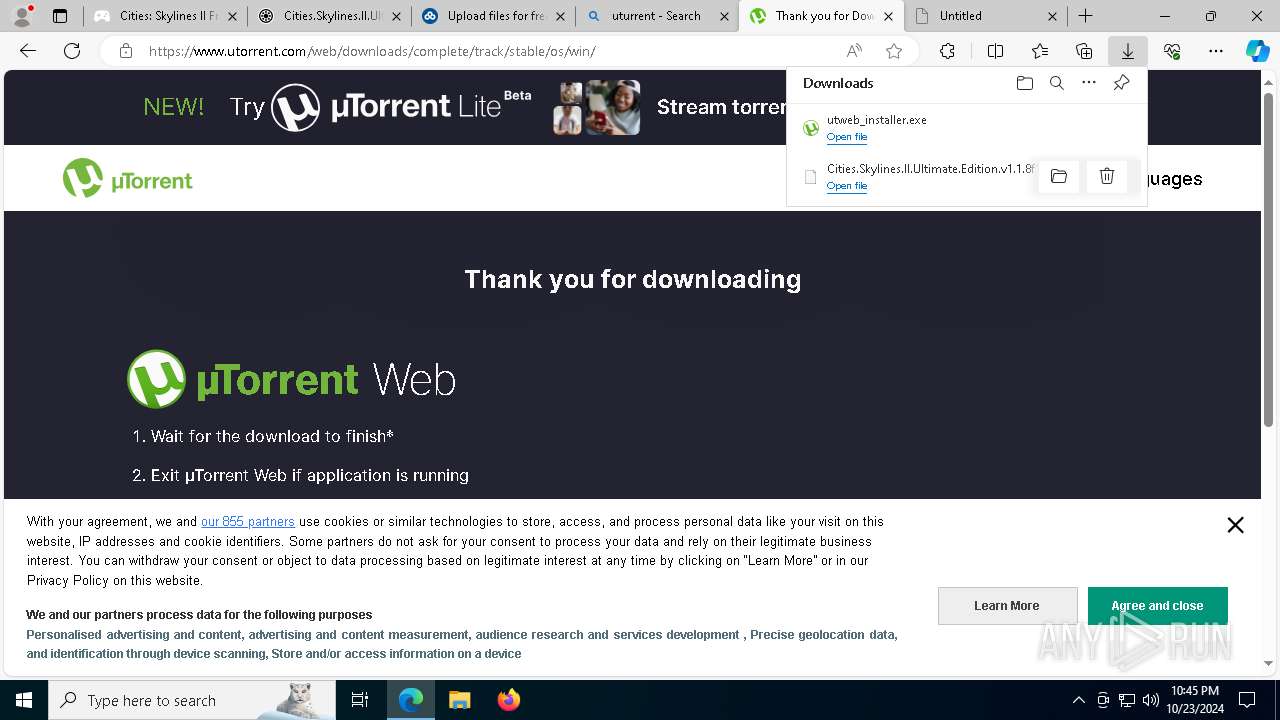Switch to the Upload files for free tab

[493, 16]
